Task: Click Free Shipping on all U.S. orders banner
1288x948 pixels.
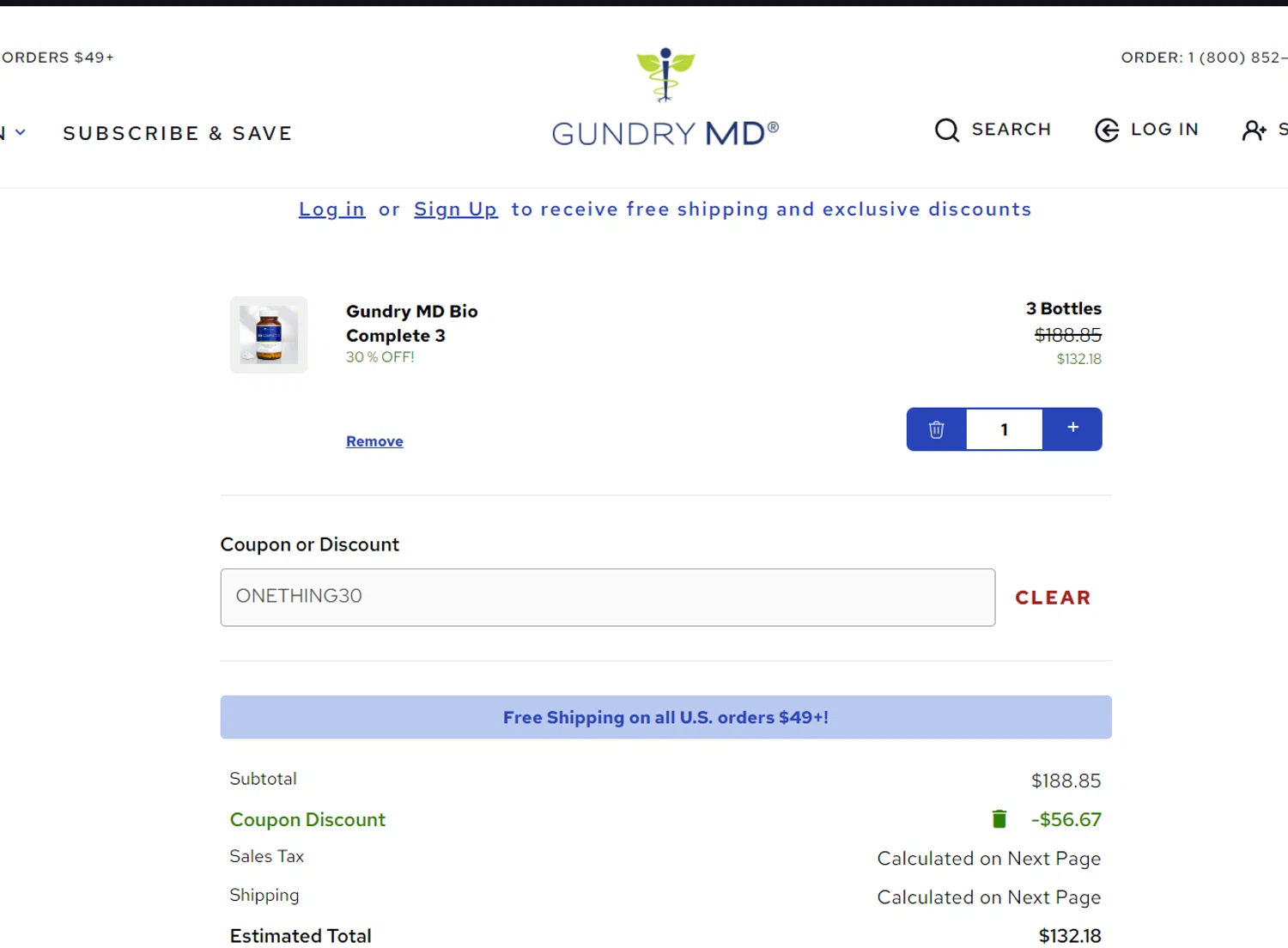Action: (666, 717)
